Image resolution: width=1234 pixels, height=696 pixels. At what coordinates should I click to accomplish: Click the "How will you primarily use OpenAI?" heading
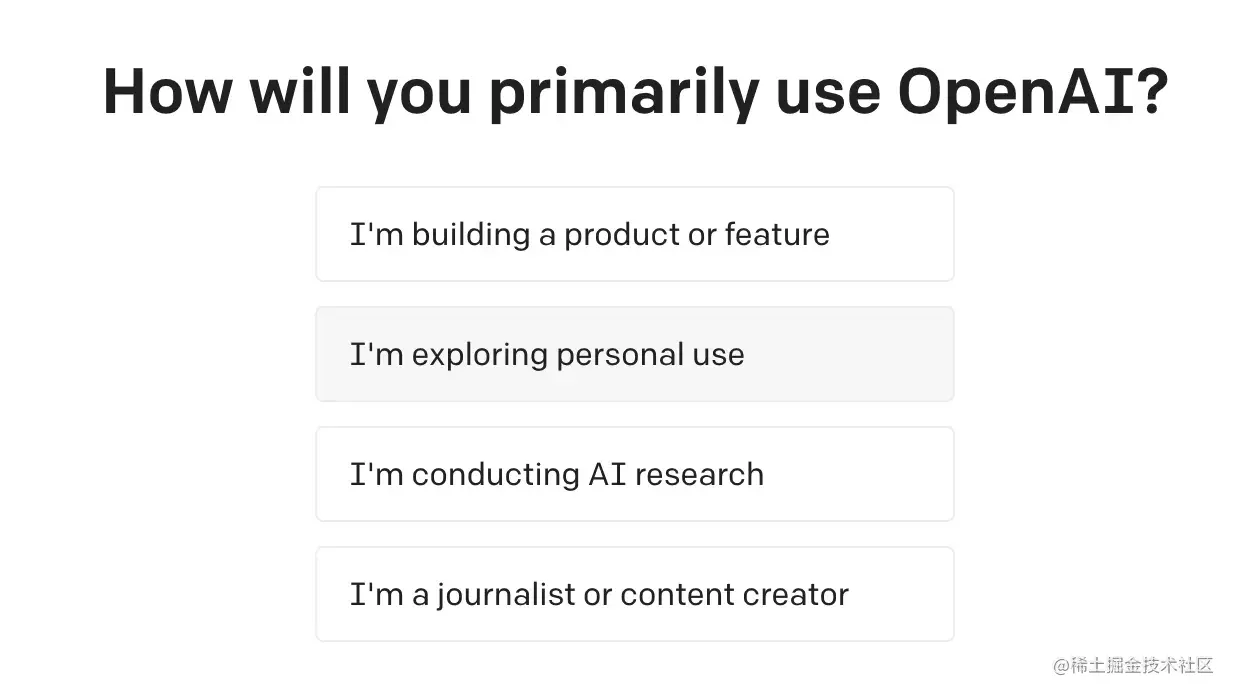click(x=635, y=92)
